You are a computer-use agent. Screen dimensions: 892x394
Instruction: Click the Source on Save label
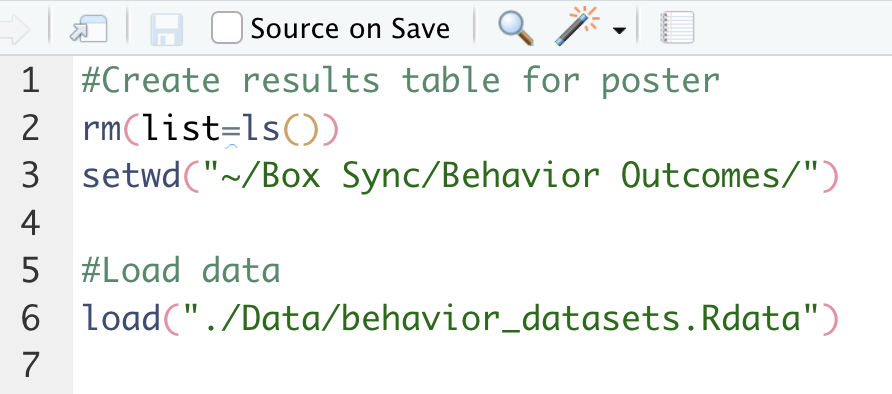[350, 28]
